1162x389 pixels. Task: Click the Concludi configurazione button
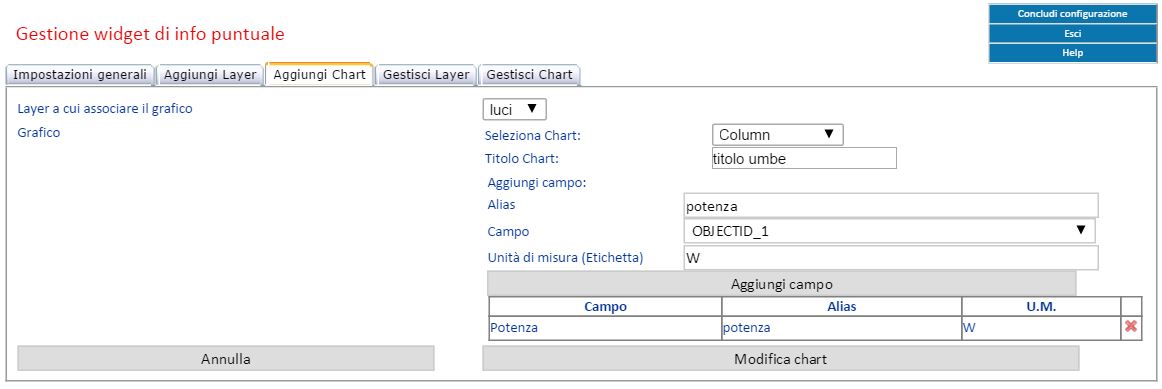pyautogui.click(x=1072, y=14)
